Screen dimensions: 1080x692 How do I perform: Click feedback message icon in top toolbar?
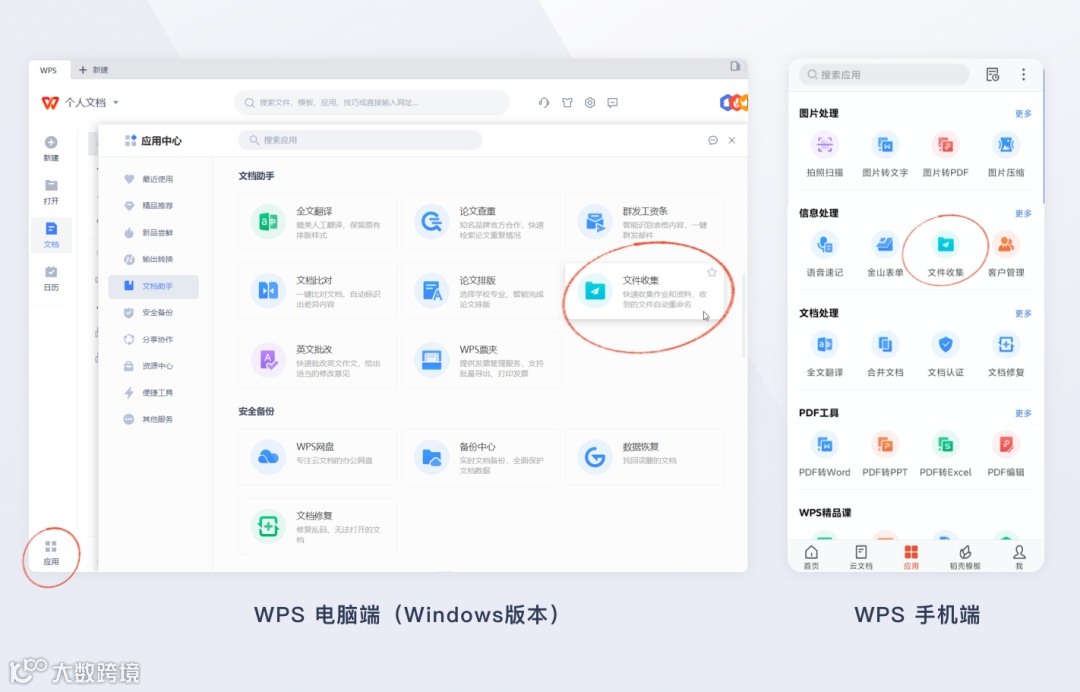612,103
